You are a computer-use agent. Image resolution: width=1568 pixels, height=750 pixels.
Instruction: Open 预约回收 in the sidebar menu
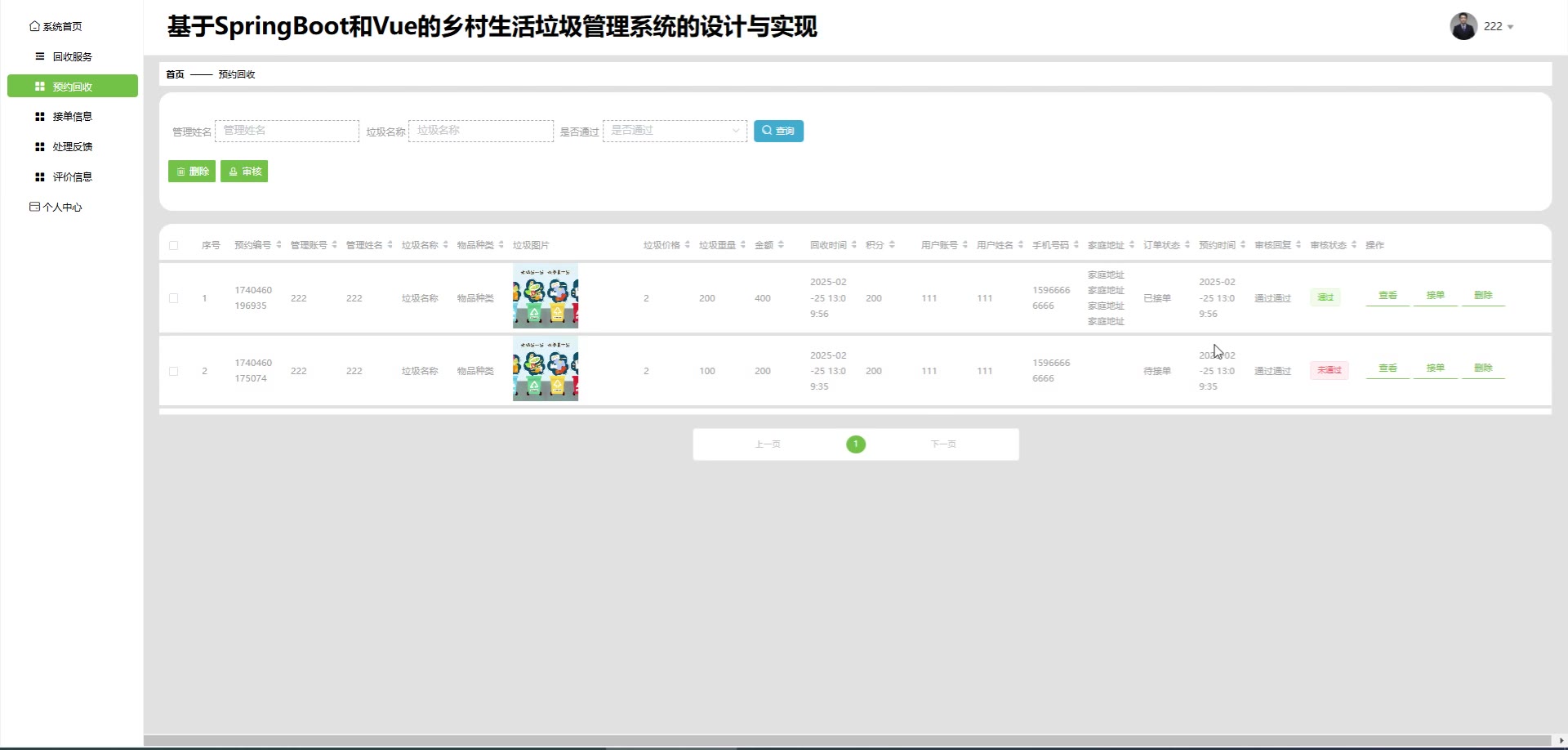(x=73, y=87)
